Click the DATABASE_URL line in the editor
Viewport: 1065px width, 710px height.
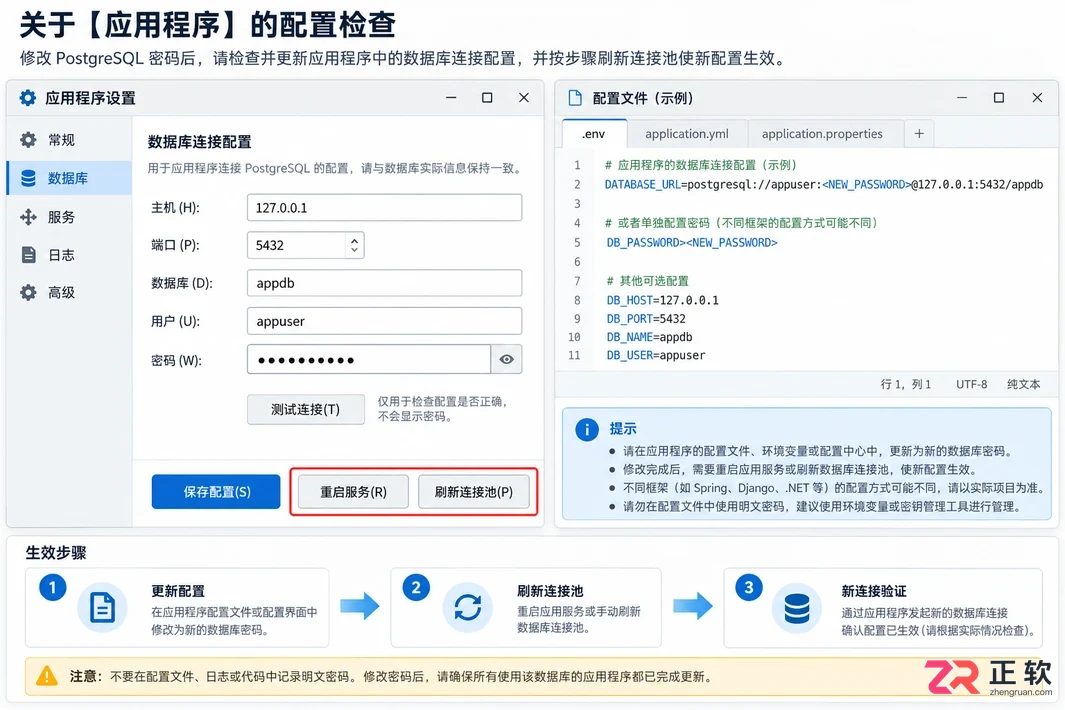pos(824,184)
